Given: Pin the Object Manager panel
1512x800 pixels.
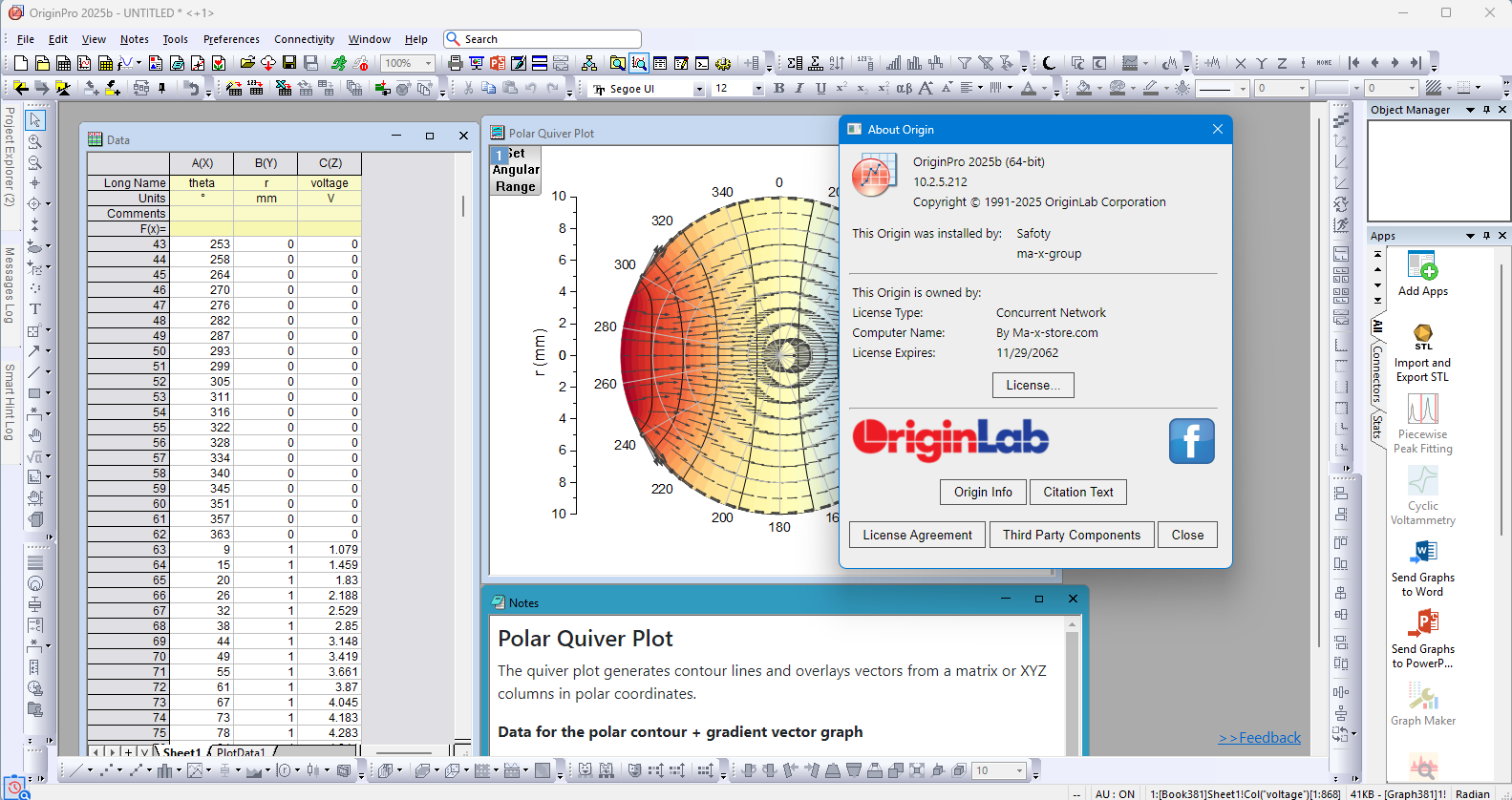Looking at the screenshot, I should point(1486,110).
